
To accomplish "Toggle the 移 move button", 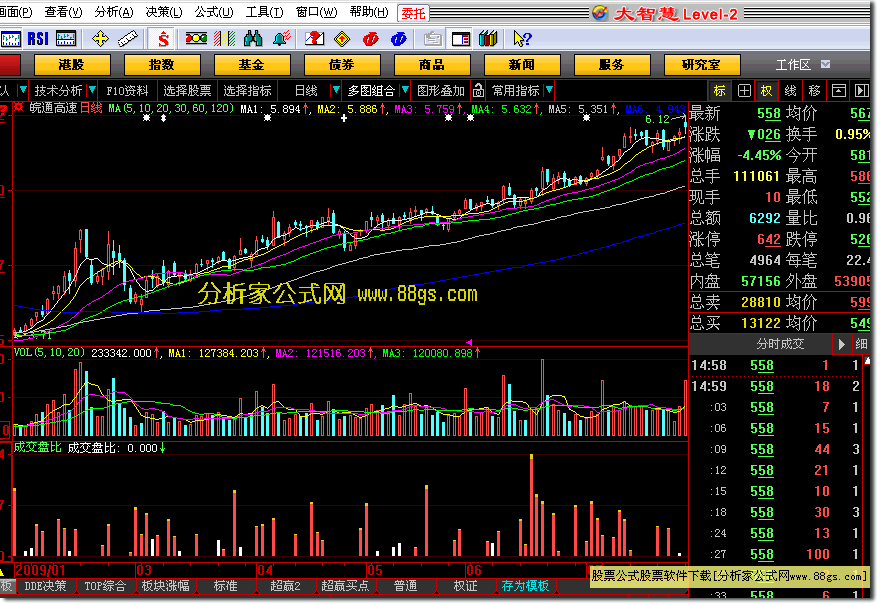I will tap(814, 90).
